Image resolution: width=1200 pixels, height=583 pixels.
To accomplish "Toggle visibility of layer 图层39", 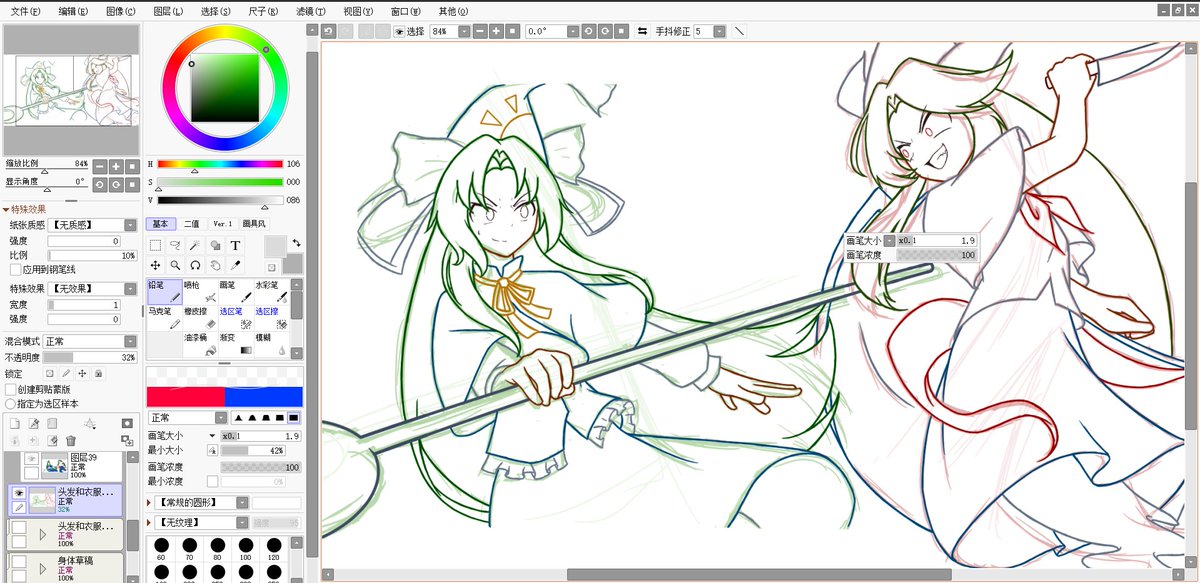I will [31, 458].
